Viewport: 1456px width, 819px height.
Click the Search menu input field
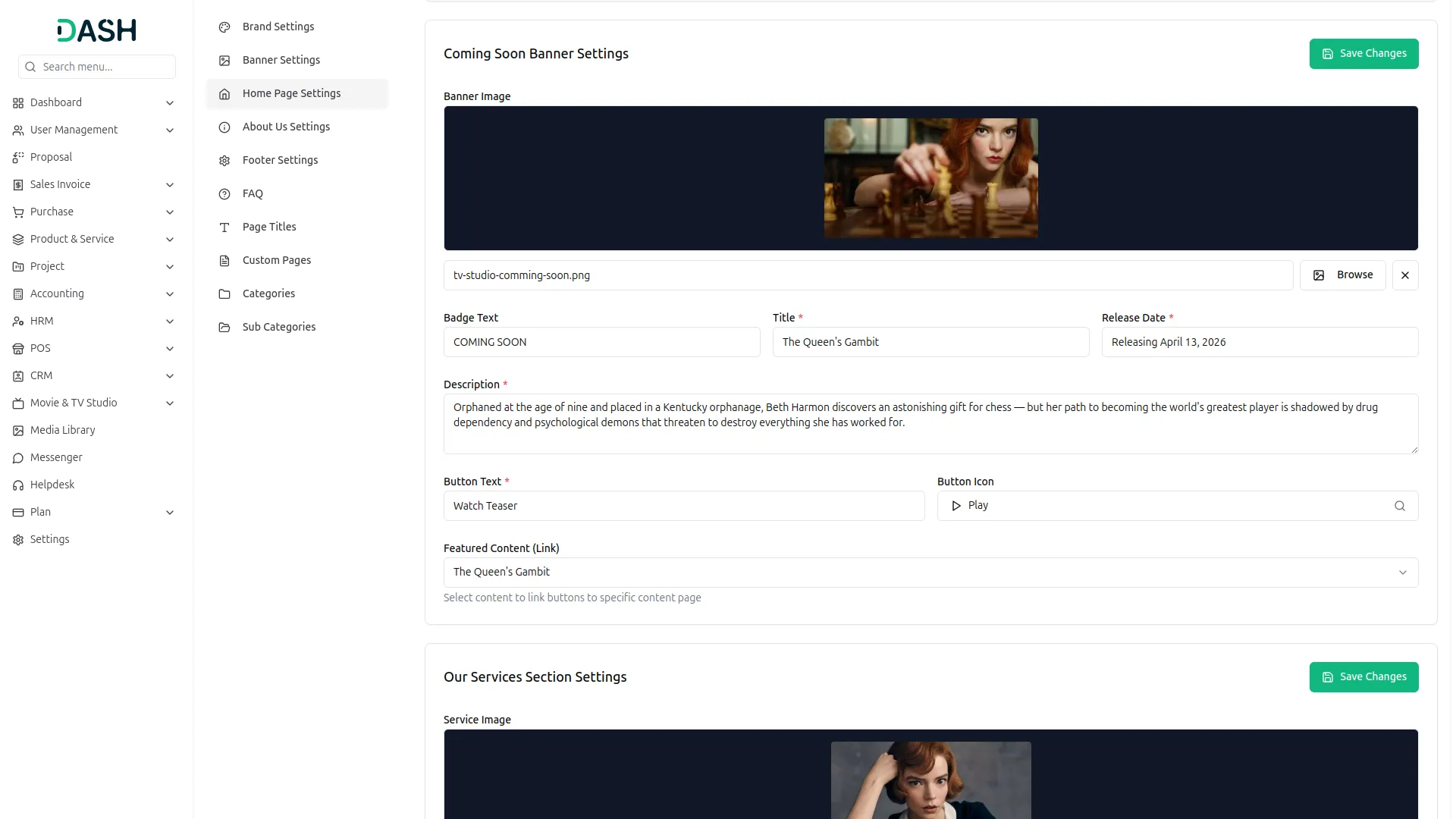click(96, 66)
